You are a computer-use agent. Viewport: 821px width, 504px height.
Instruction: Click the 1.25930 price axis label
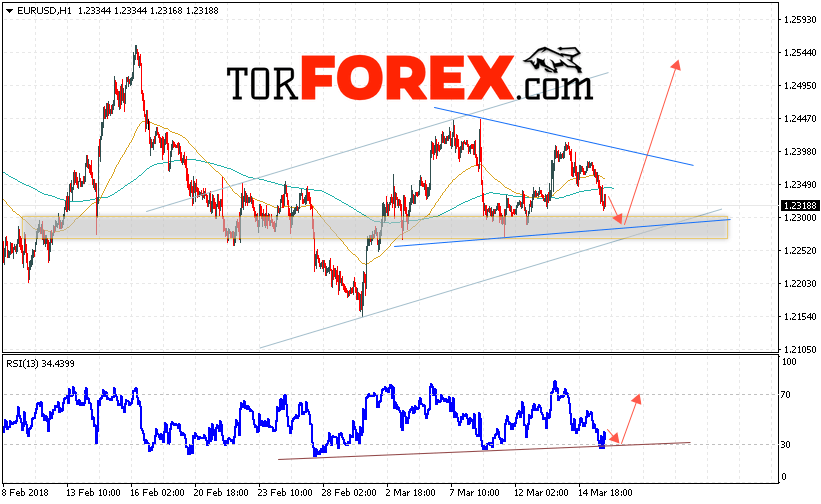click(x=800, y=20)
